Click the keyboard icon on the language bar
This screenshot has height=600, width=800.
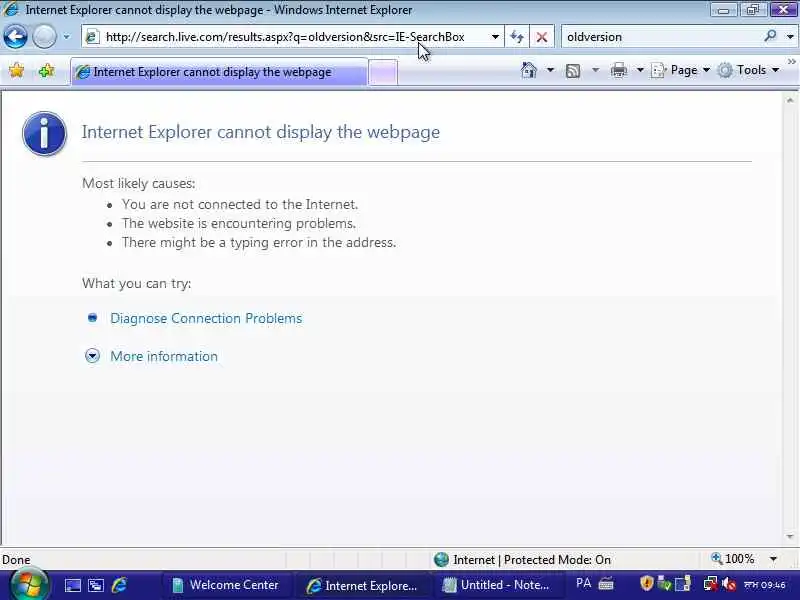(x=606, y=584)
